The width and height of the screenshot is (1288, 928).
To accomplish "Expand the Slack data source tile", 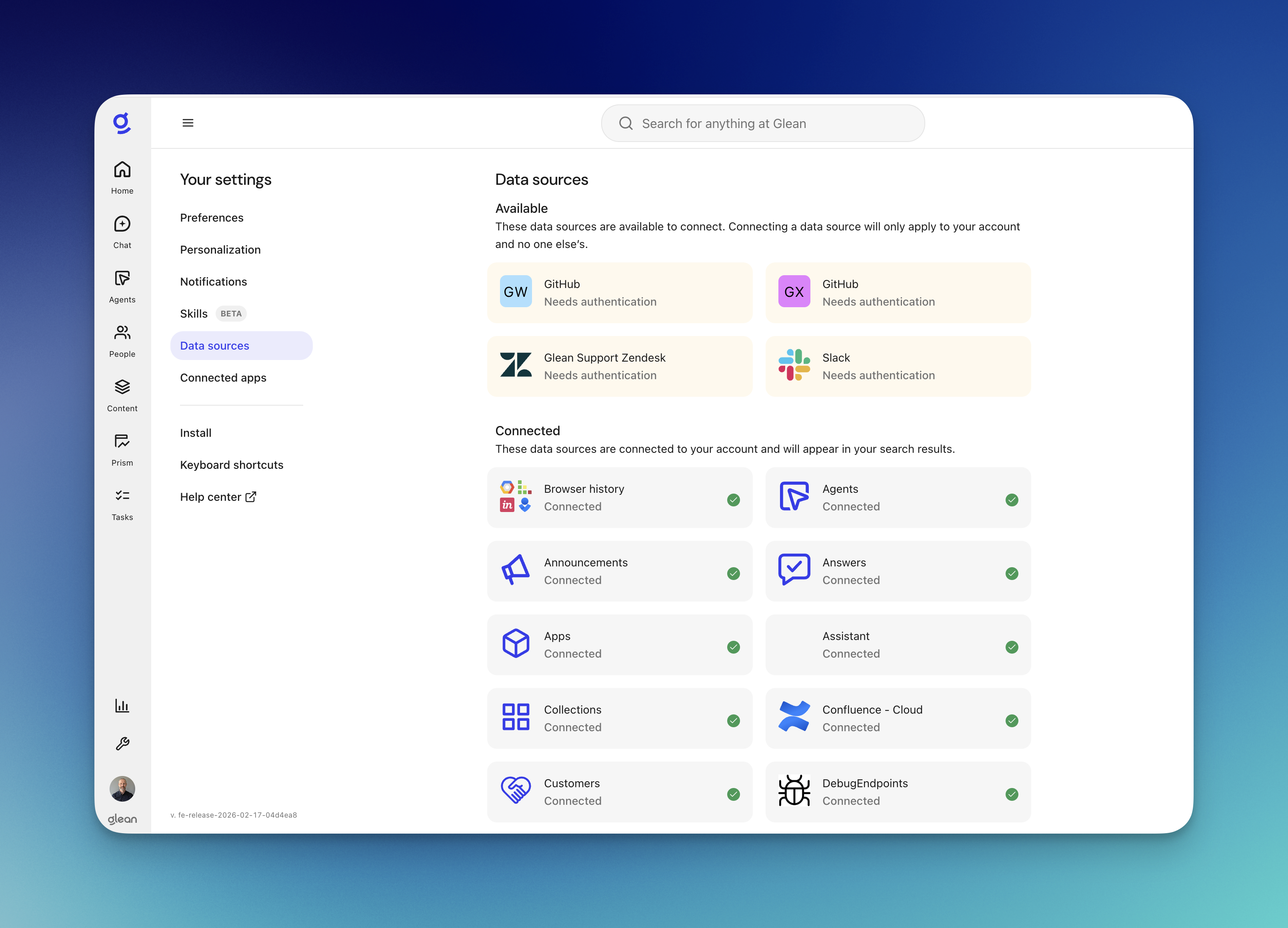I will [x=897, y=366].
